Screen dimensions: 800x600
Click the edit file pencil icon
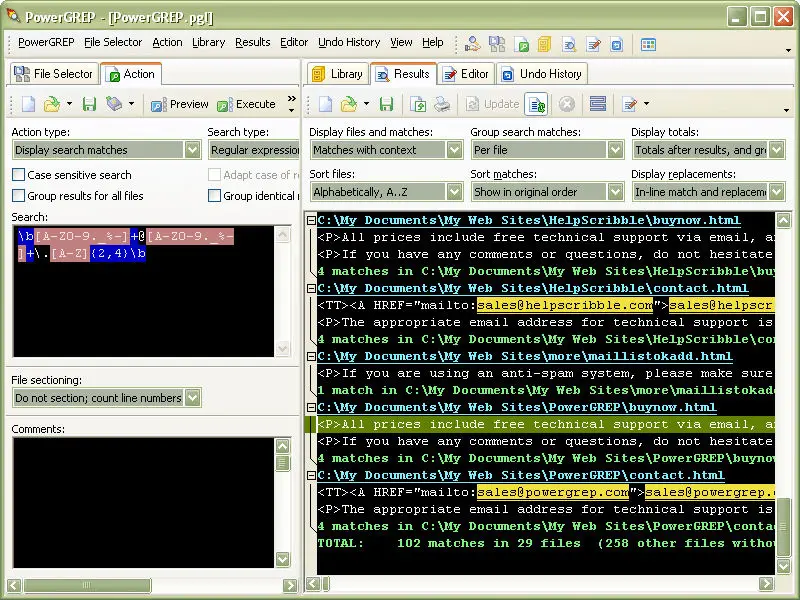coord(630,104)
